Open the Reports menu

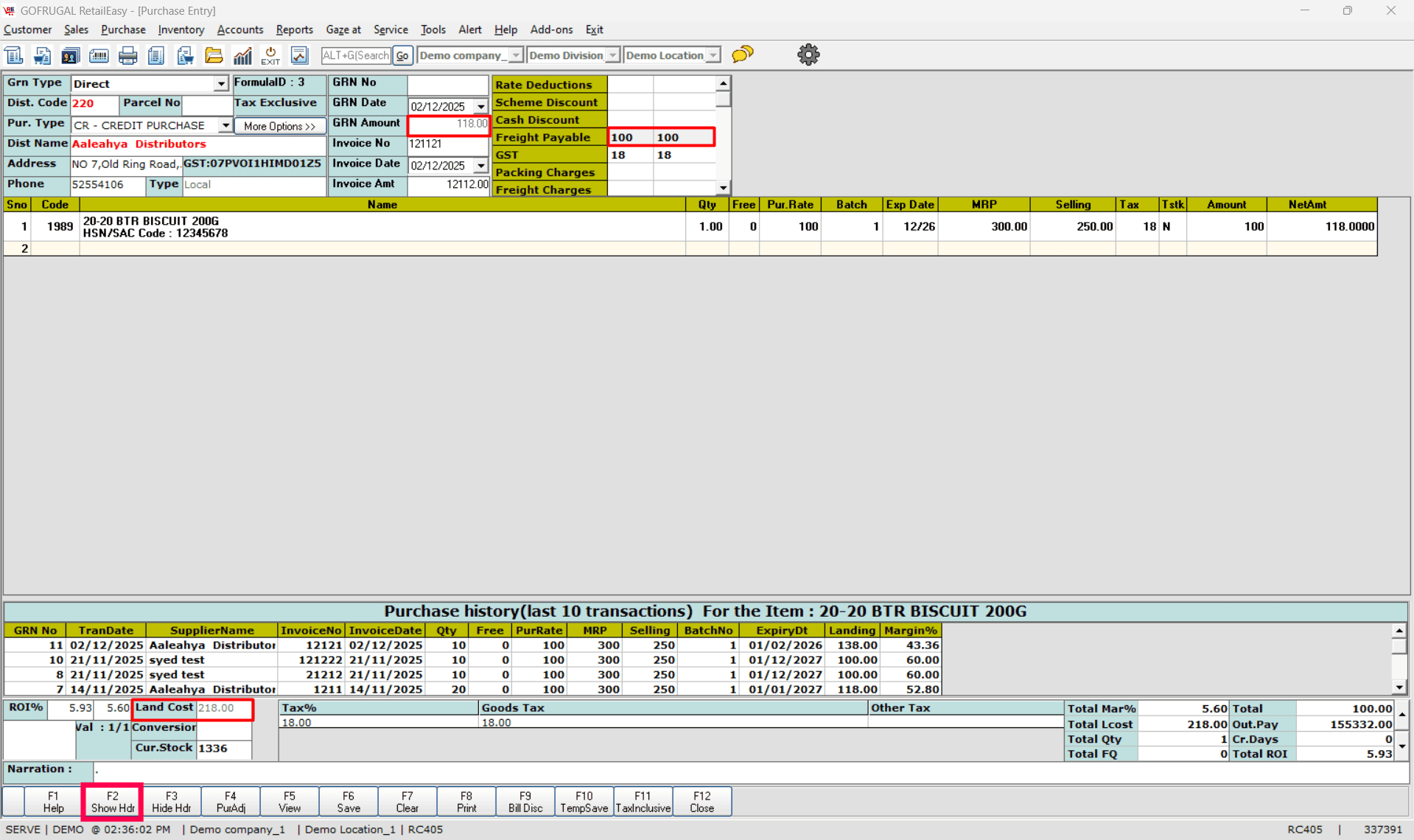pos(294,29)
